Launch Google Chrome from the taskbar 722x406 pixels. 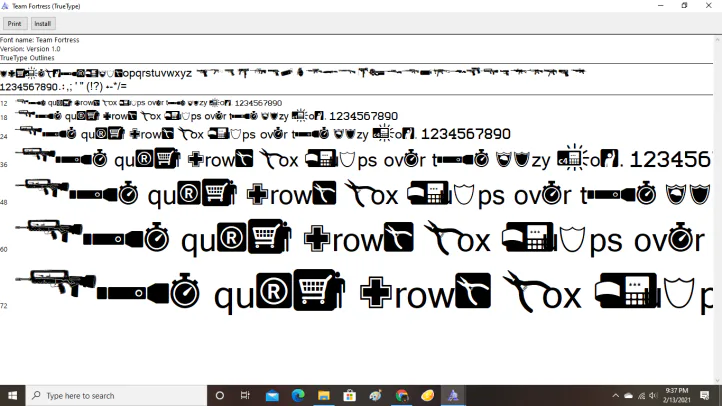pos(402,395)
